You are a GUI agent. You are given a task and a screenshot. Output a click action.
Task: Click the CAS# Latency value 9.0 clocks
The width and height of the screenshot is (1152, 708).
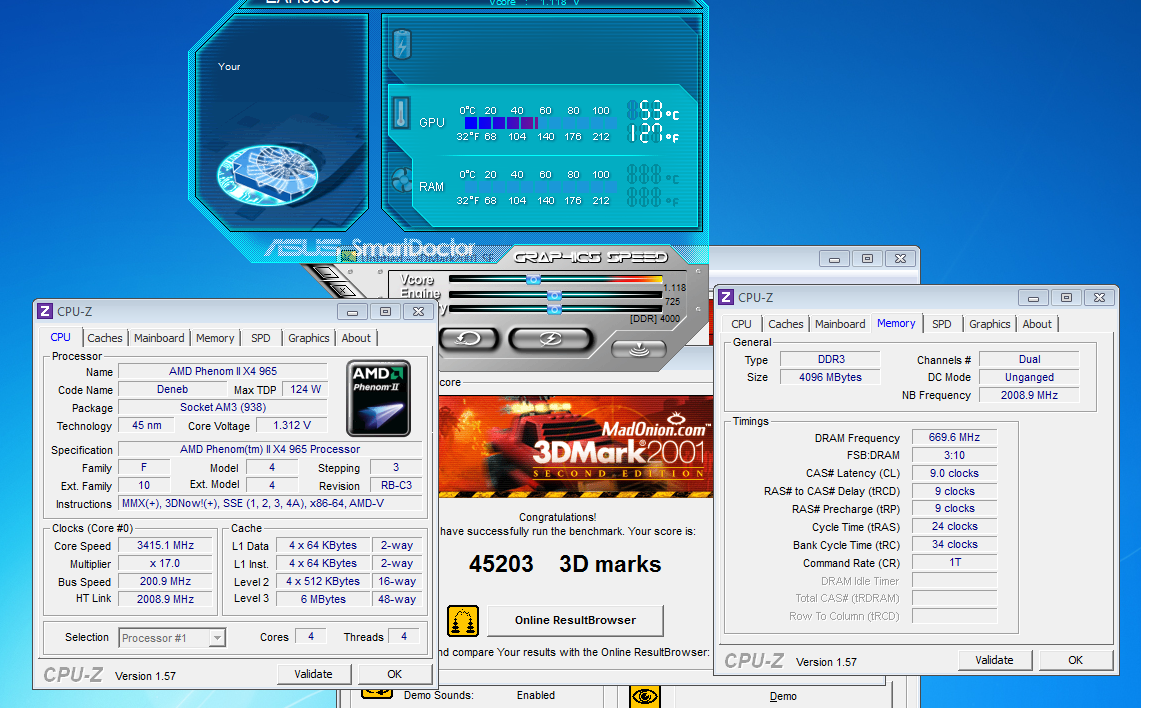coord(954,474)
